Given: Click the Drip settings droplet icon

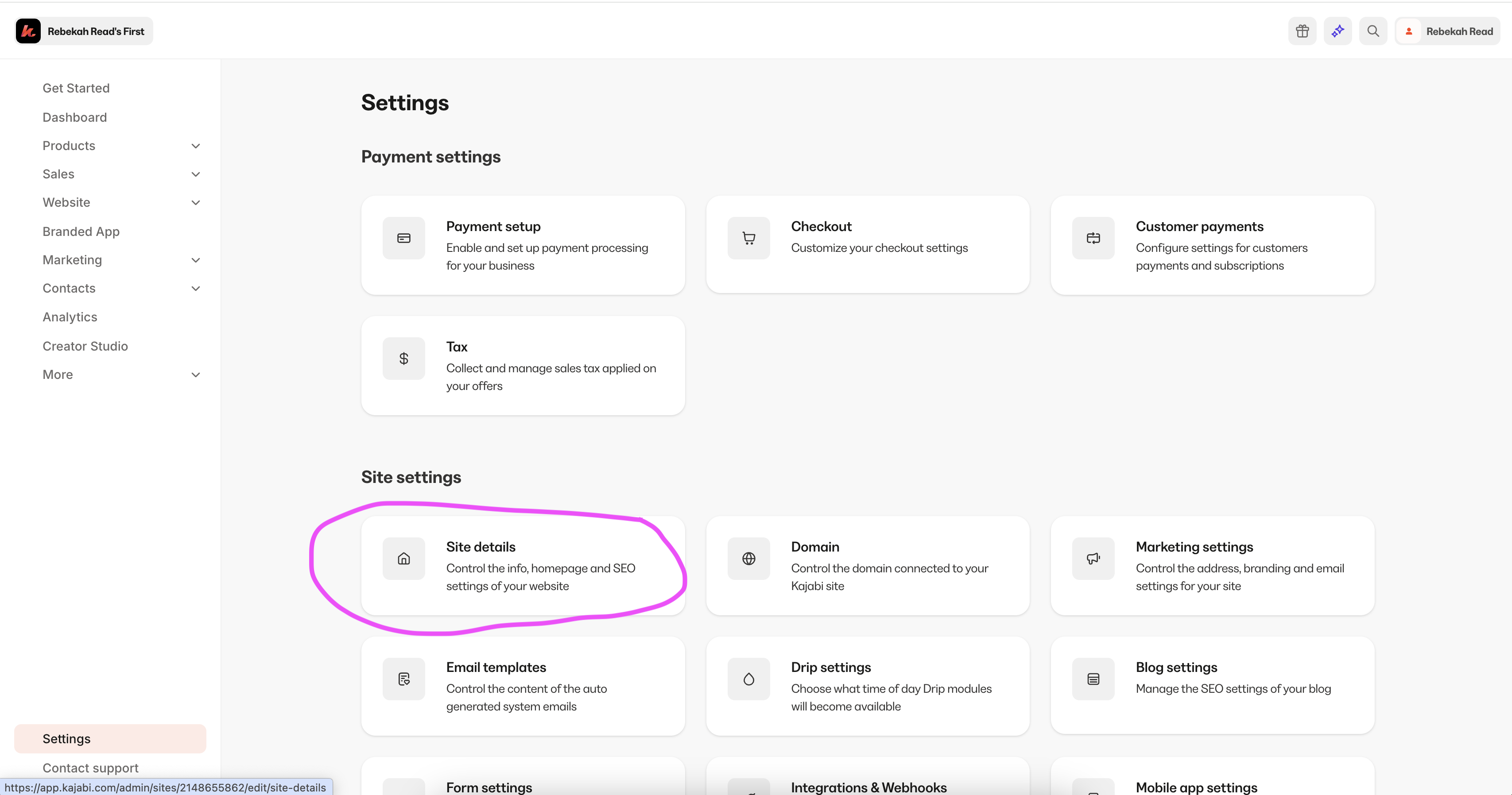Looking at the screenshot, I should pos(748,679).
